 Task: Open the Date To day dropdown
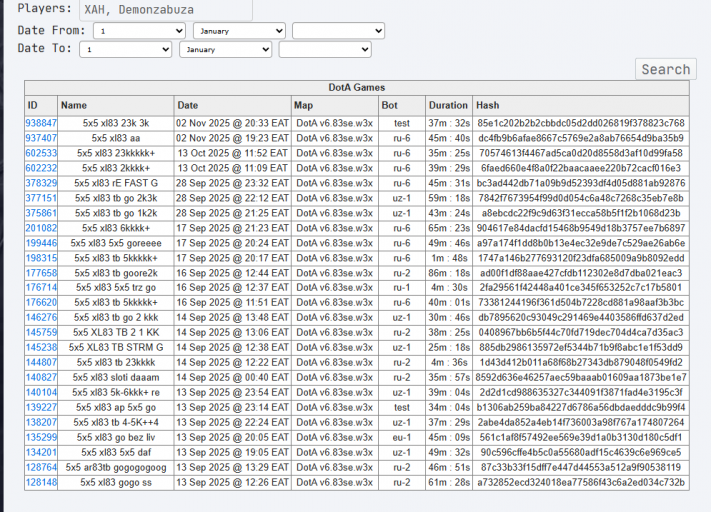(x=126, y=49)
